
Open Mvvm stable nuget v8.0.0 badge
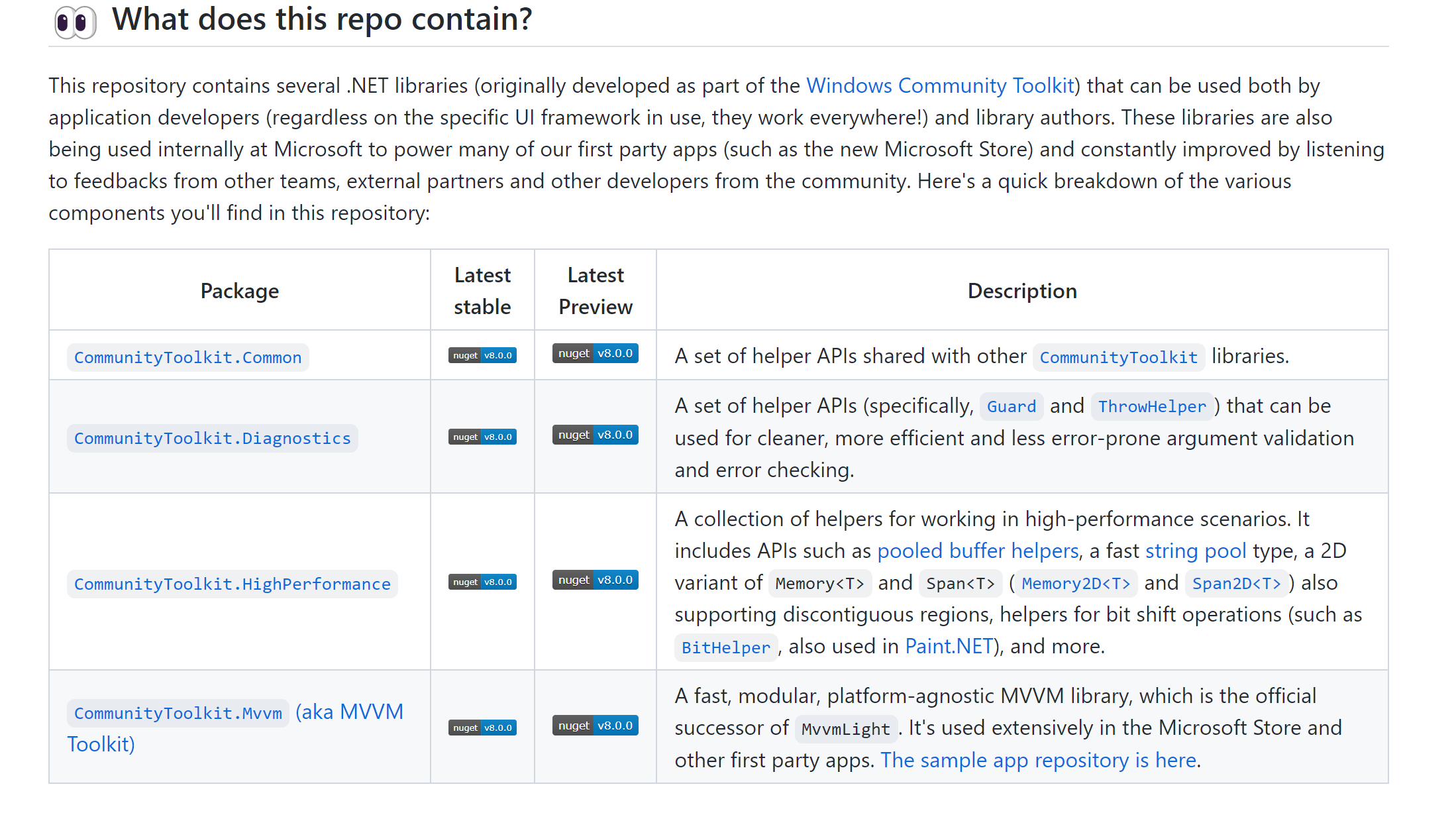482,728
